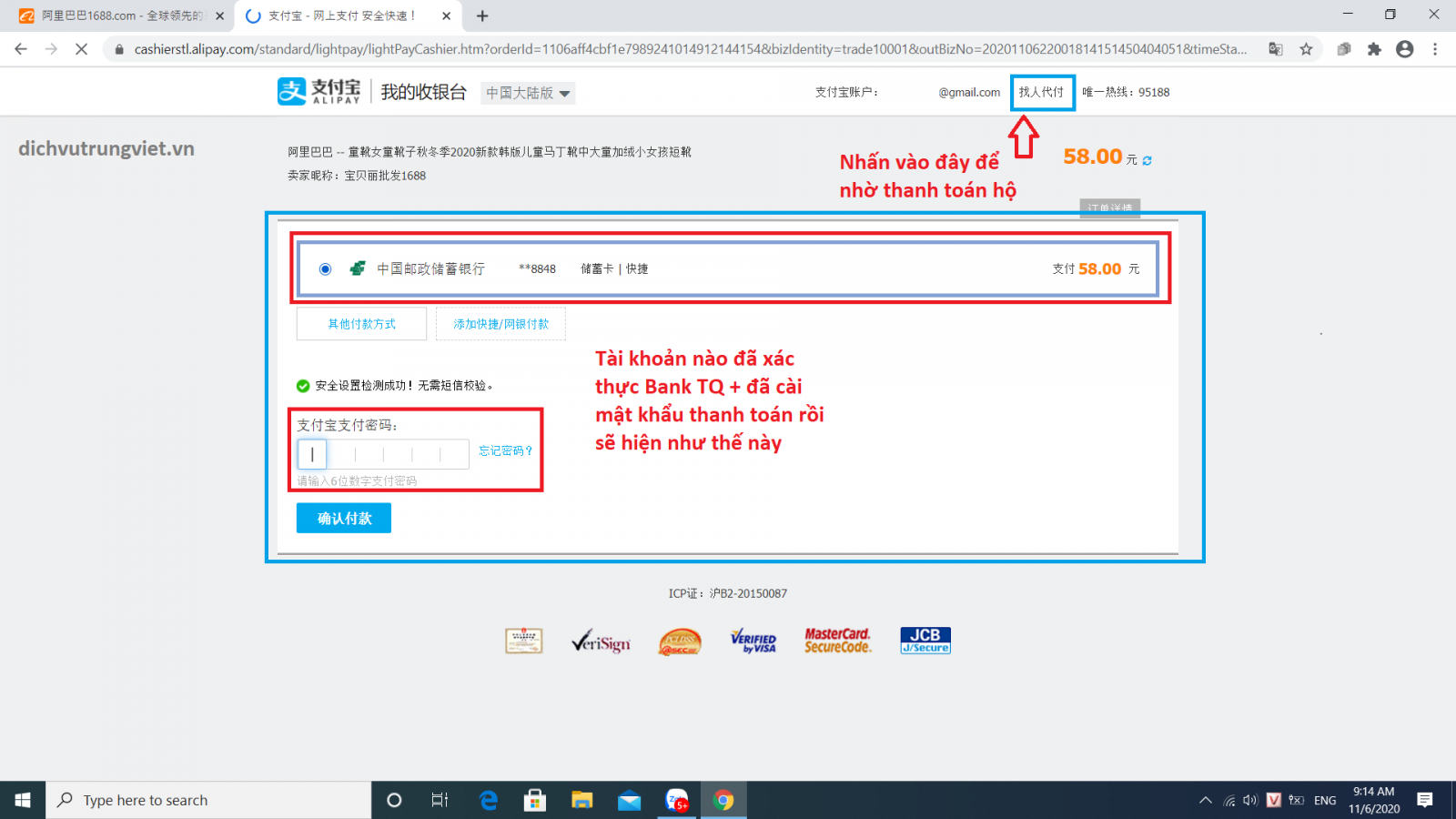Image resolution: width=1456 pixels, height=819 pixels.
Task: Open Microsoft Edge from the taskbar
Action: click(489, 800)
